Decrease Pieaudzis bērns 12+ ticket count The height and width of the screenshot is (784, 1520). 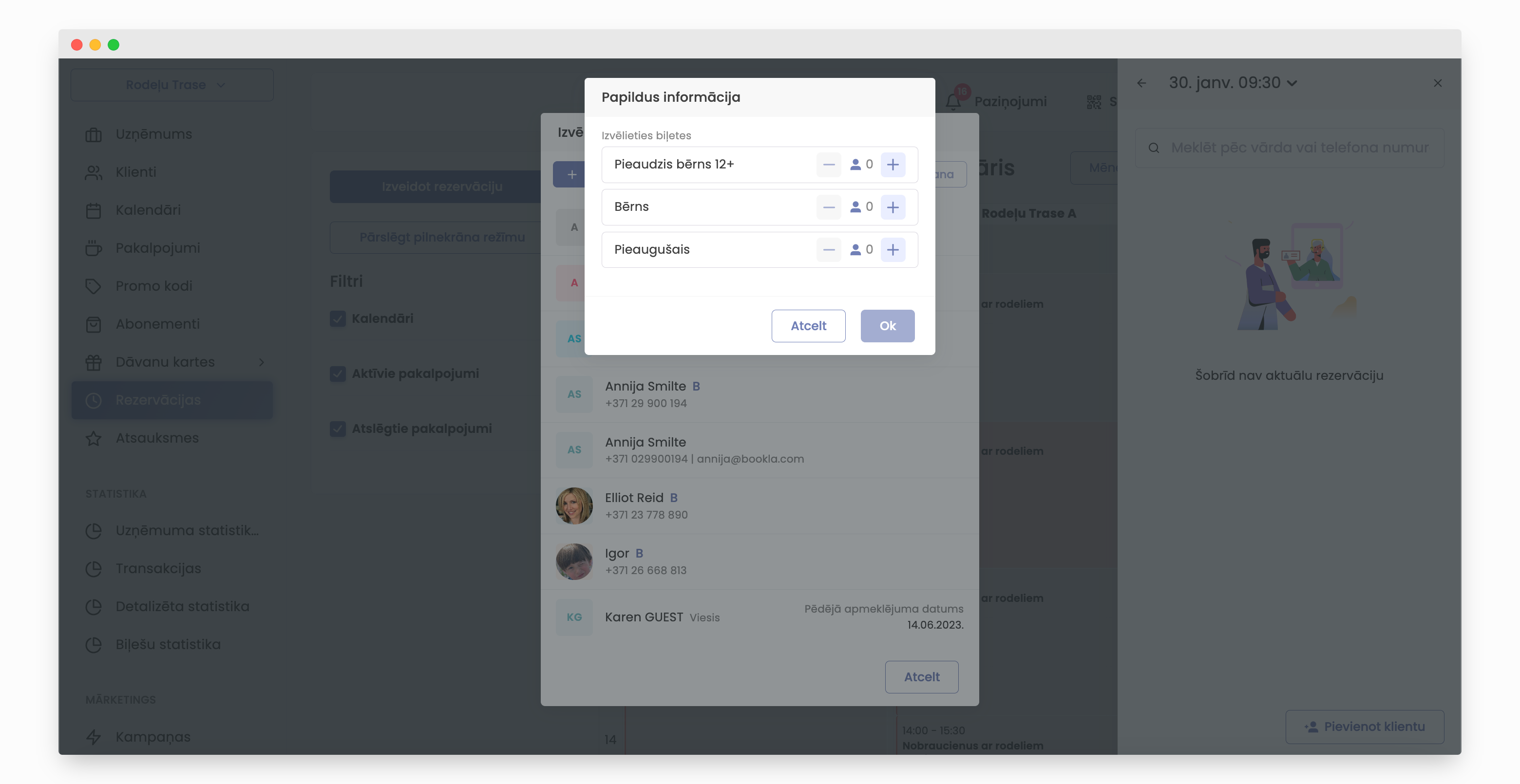pos(828,165)
